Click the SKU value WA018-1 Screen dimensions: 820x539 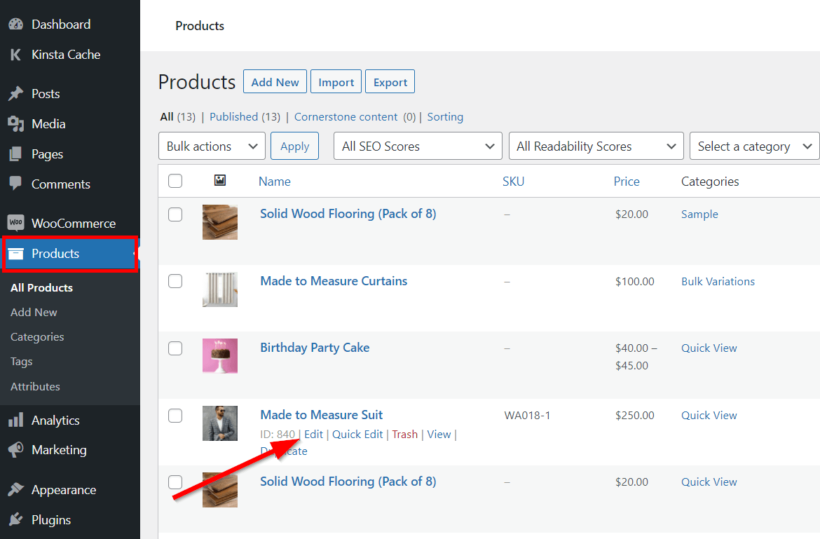pyautogui.click(x=527, y=416)
